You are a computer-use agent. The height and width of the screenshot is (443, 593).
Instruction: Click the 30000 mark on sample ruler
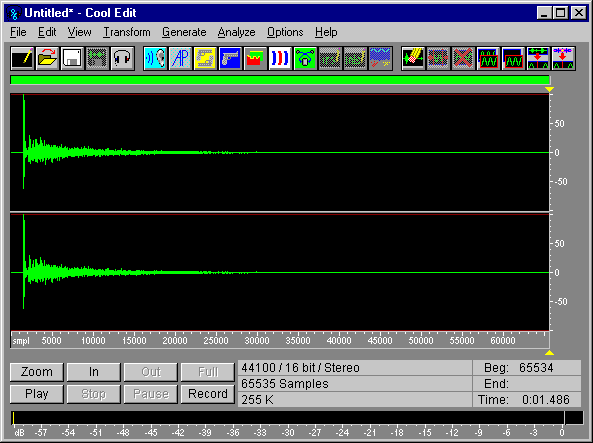click(x=257, y=340)
